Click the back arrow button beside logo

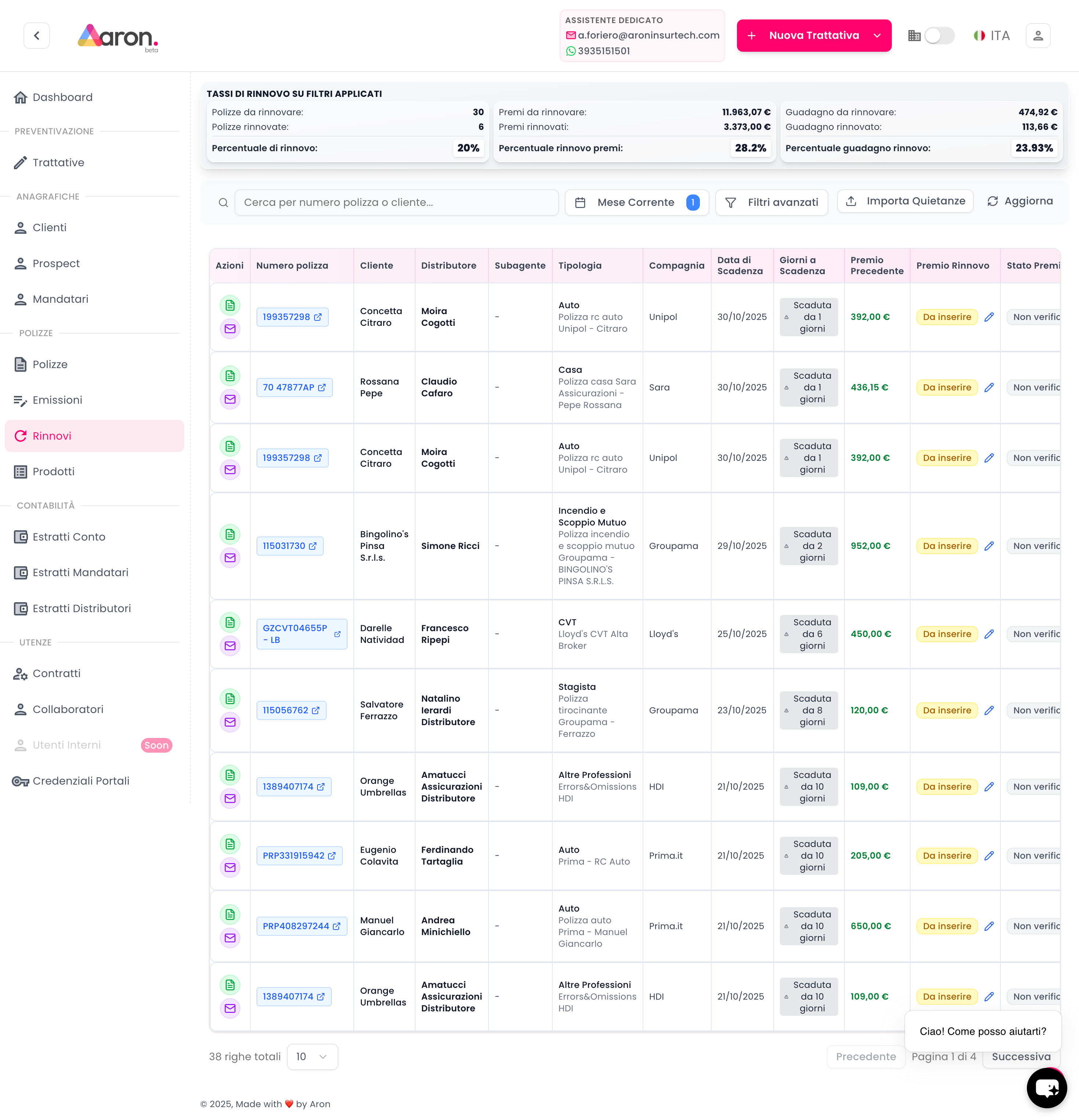coord(37,36)
